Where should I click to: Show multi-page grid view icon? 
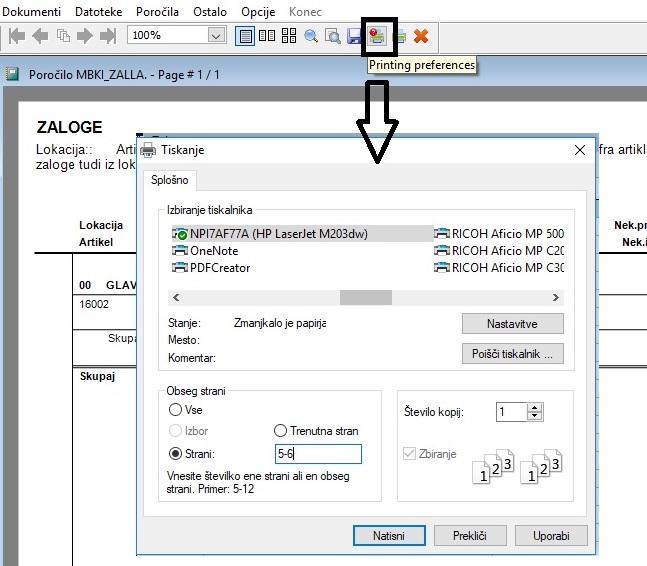pos(289,36)
